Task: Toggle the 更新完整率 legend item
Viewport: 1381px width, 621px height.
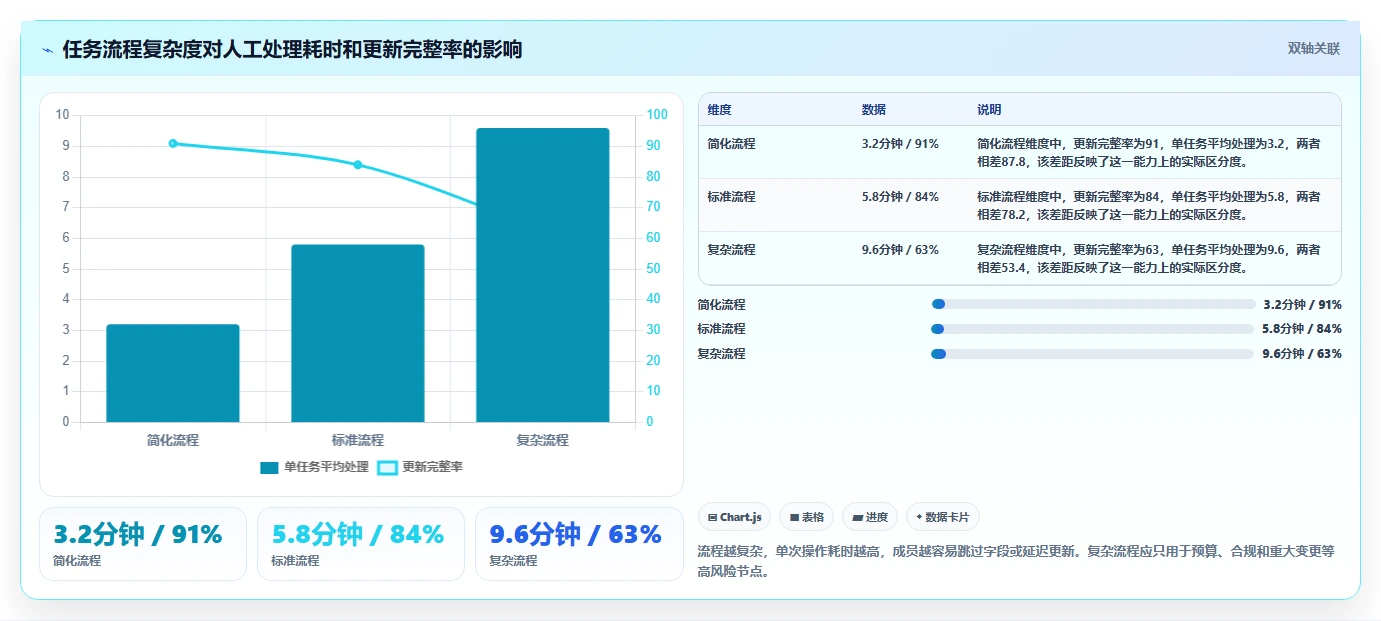Action: [x=420, y=467]
